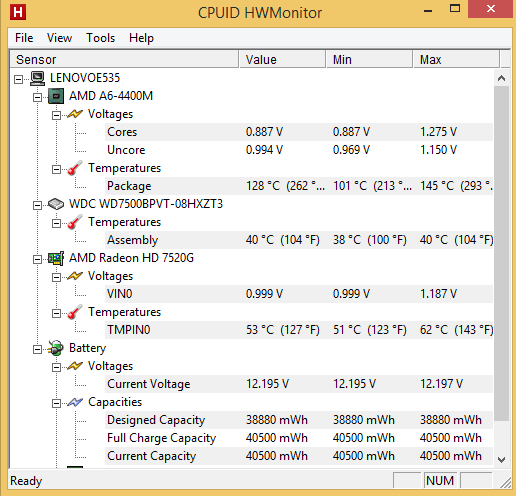Image resolution: width=516 pixels, height=496 pixels.
Task: Click the thermometer icon under AMD A6-4400M
Action: 75,168
